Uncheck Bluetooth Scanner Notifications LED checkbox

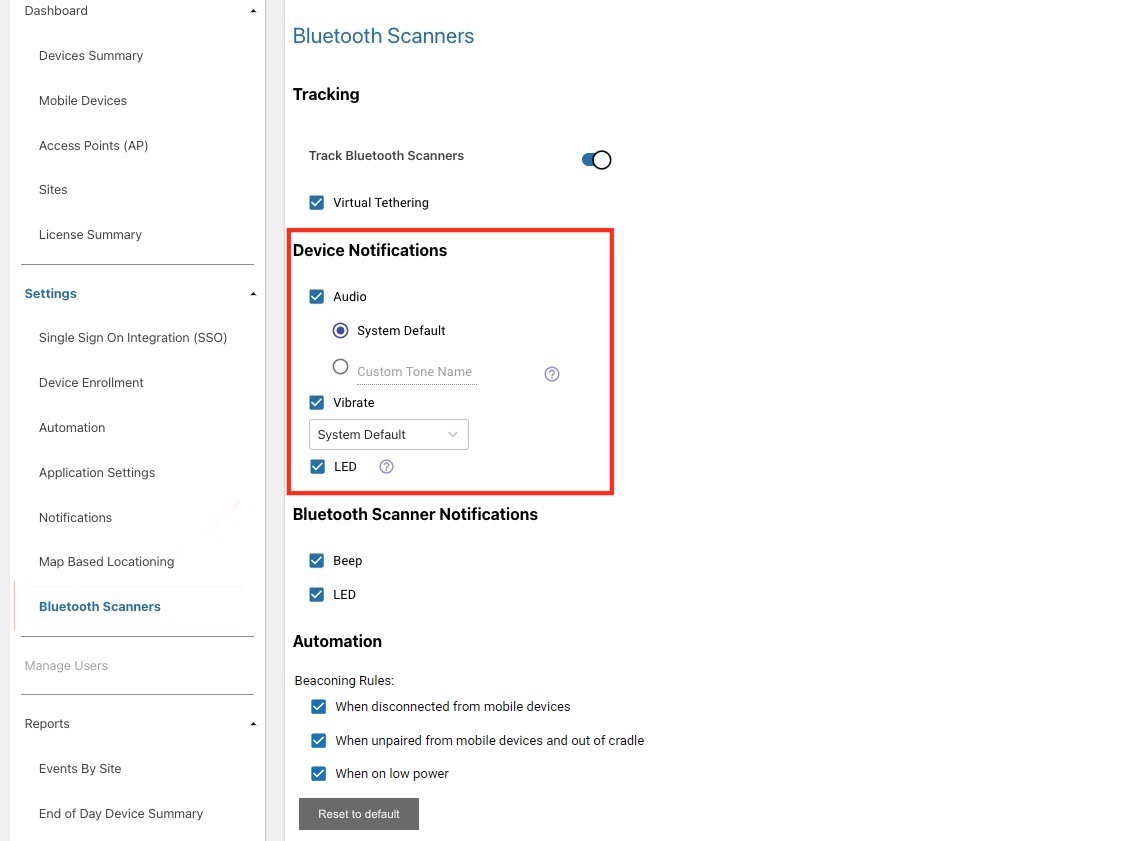coord(317,595)
